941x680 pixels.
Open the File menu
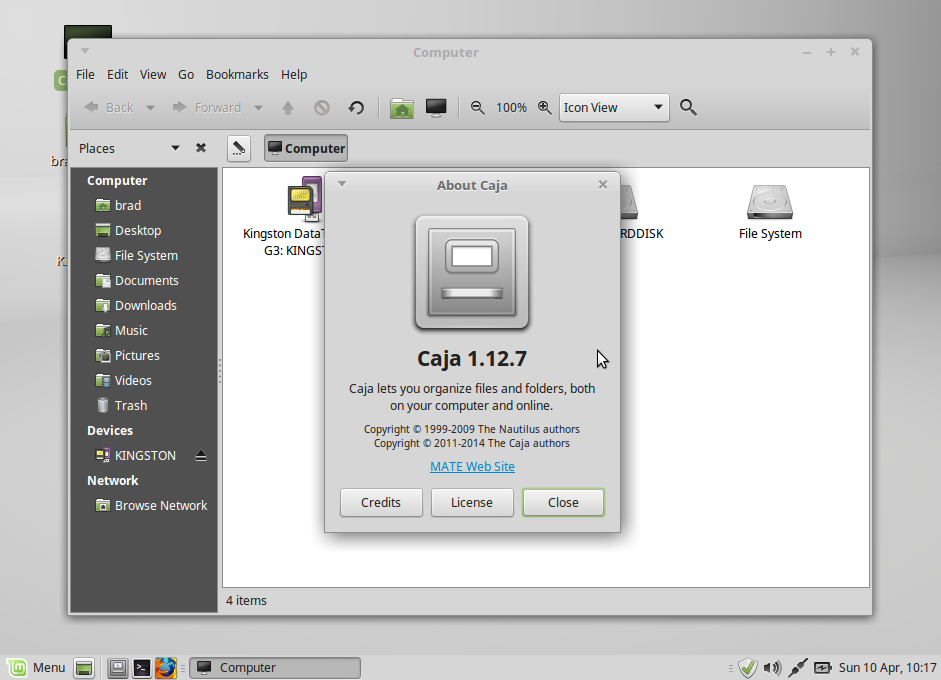tap(85, 74)
